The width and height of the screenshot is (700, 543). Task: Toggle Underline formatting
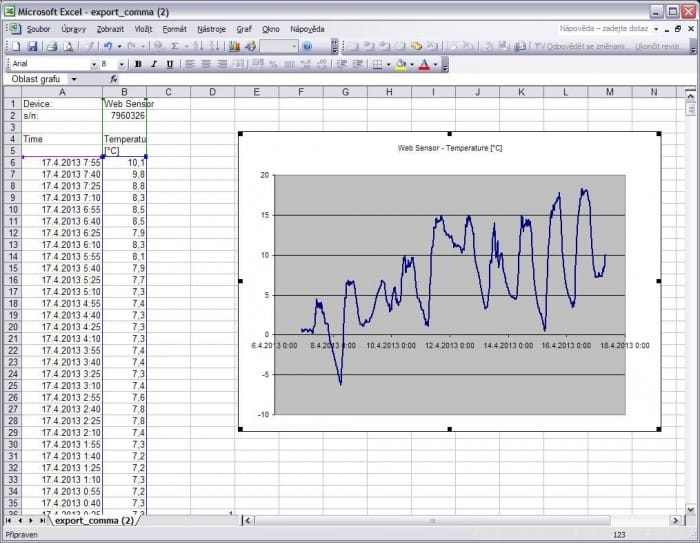(x=170, y=64)
